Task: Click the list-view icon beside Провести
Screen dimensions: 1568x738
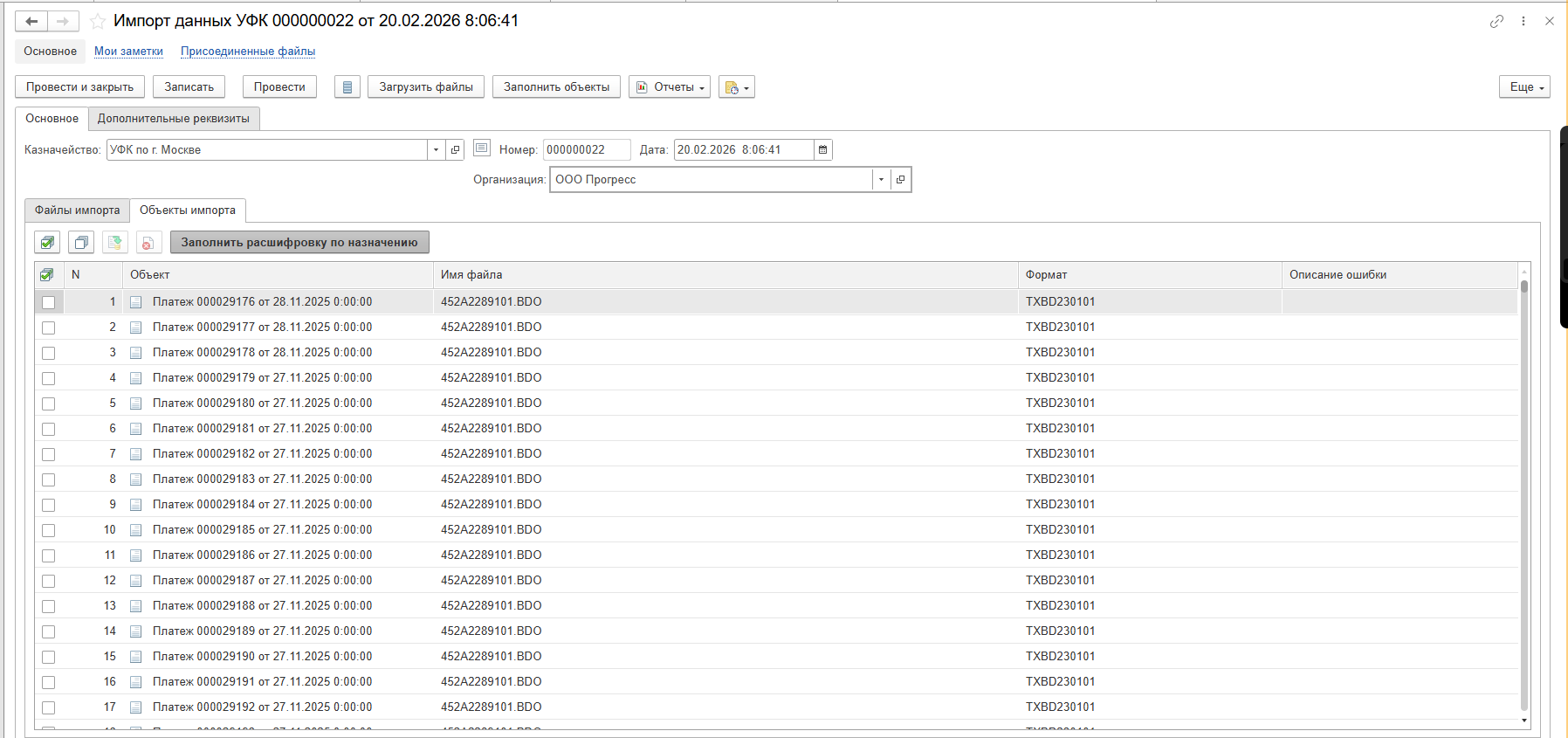Action: pyautogui.click(x=347, y=87)
